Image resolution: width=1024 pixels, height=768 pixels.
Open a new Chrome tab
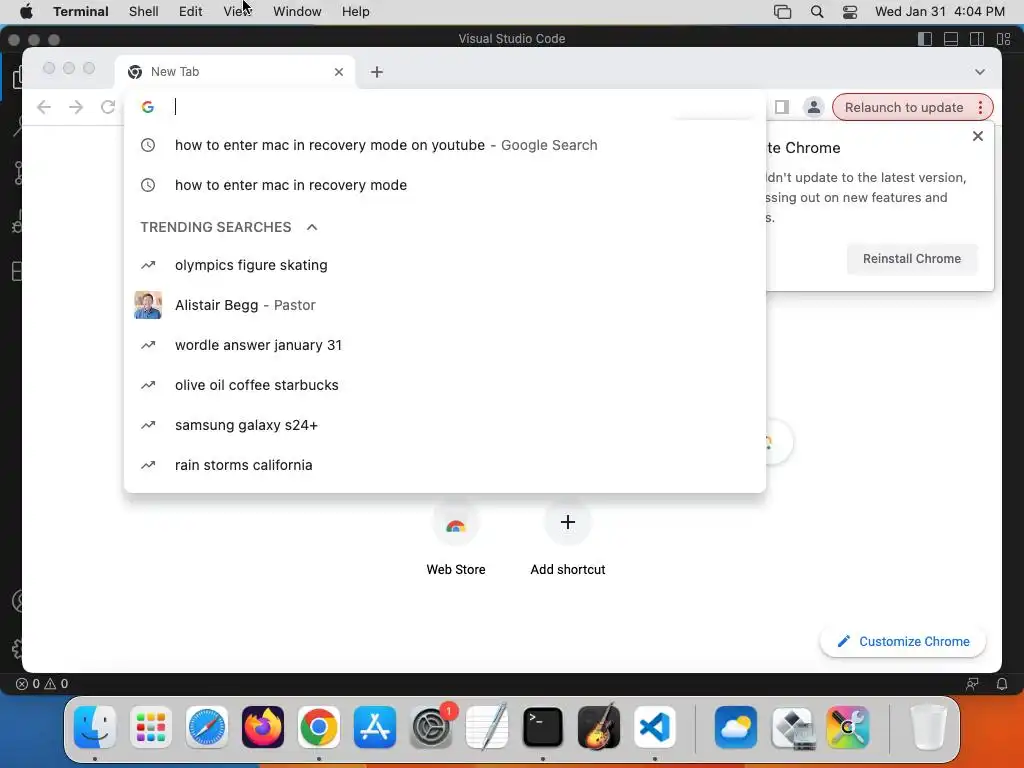[377, 72]
